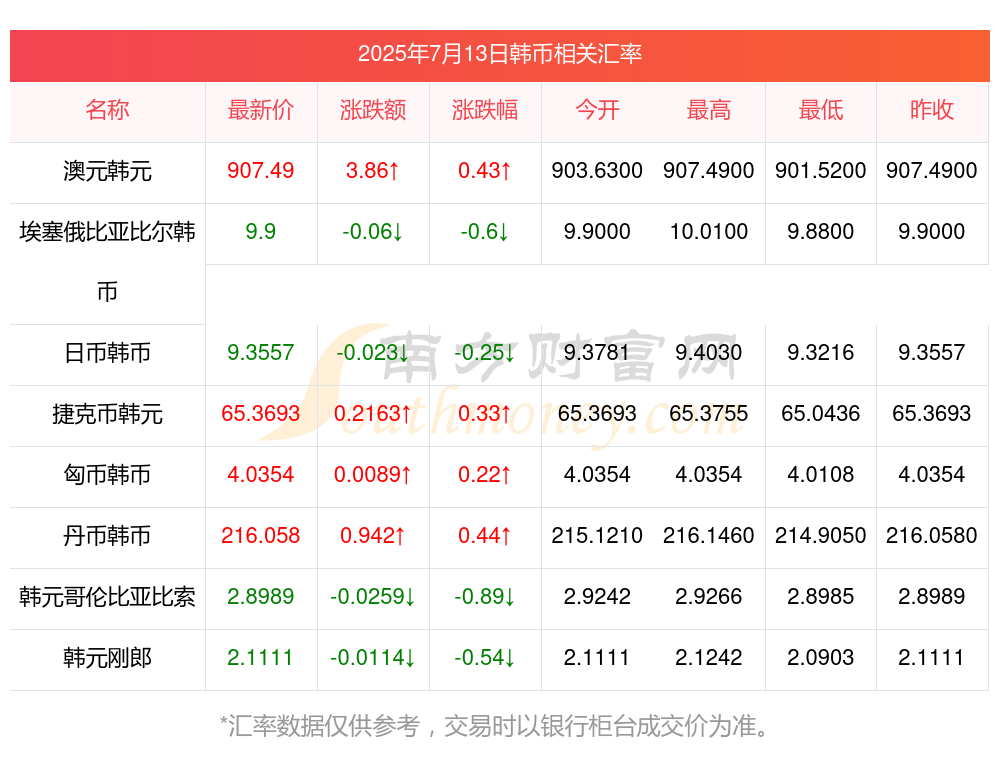The width and height of the screenshot is (1000, 757).
Task: Click highest value 216.1460
Action: [x=709, y=536]
